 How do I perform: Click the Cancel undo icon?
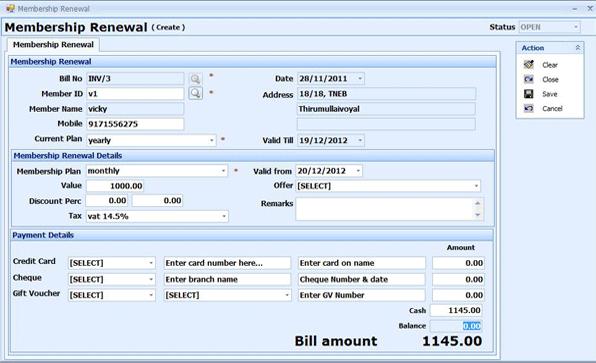pyautogui.click(x=529, y=108)
